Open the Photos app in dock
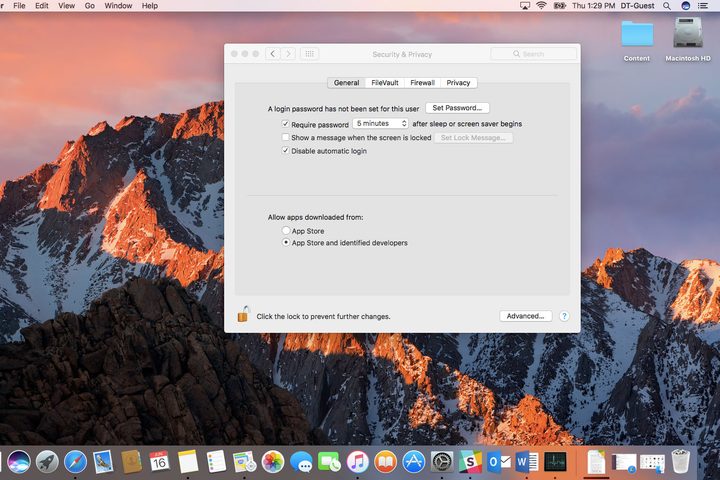This screenshot has height=480, width=720. click(273, 462)
